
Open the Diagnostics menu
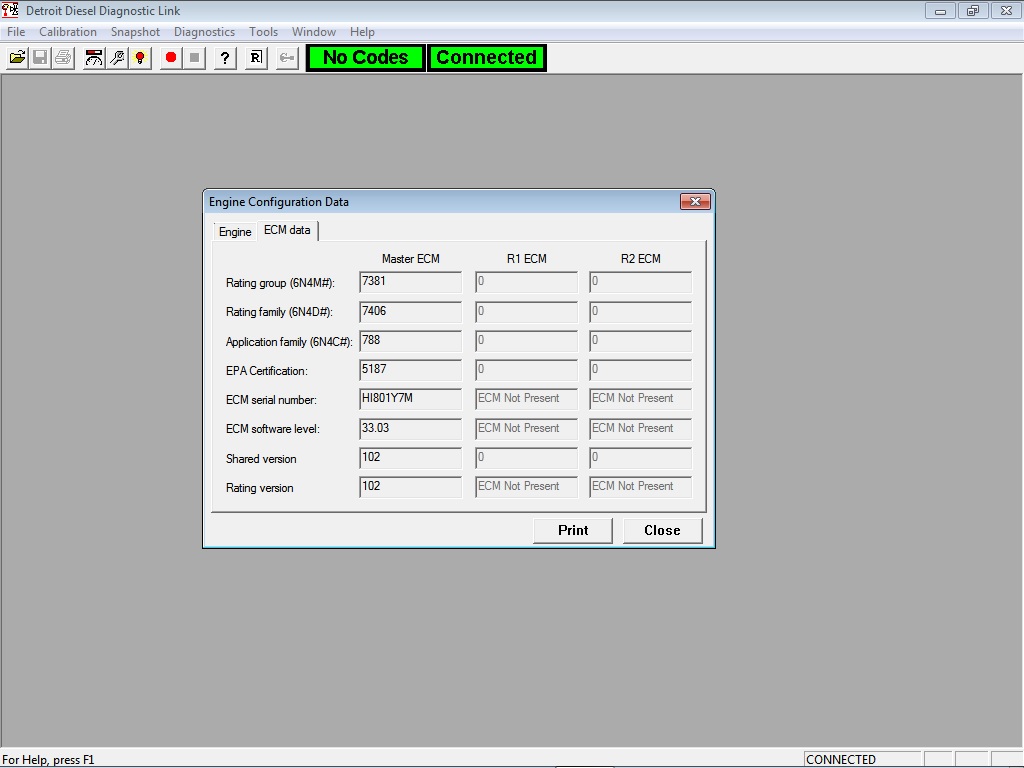pyautogui.click(x=204, y=31)
